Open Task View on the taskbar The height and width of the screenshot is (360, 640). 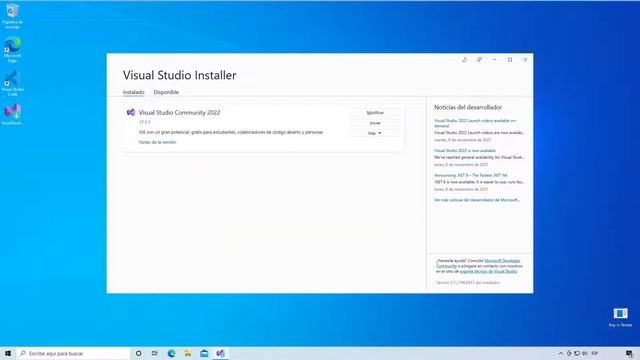tap(155, 353)
